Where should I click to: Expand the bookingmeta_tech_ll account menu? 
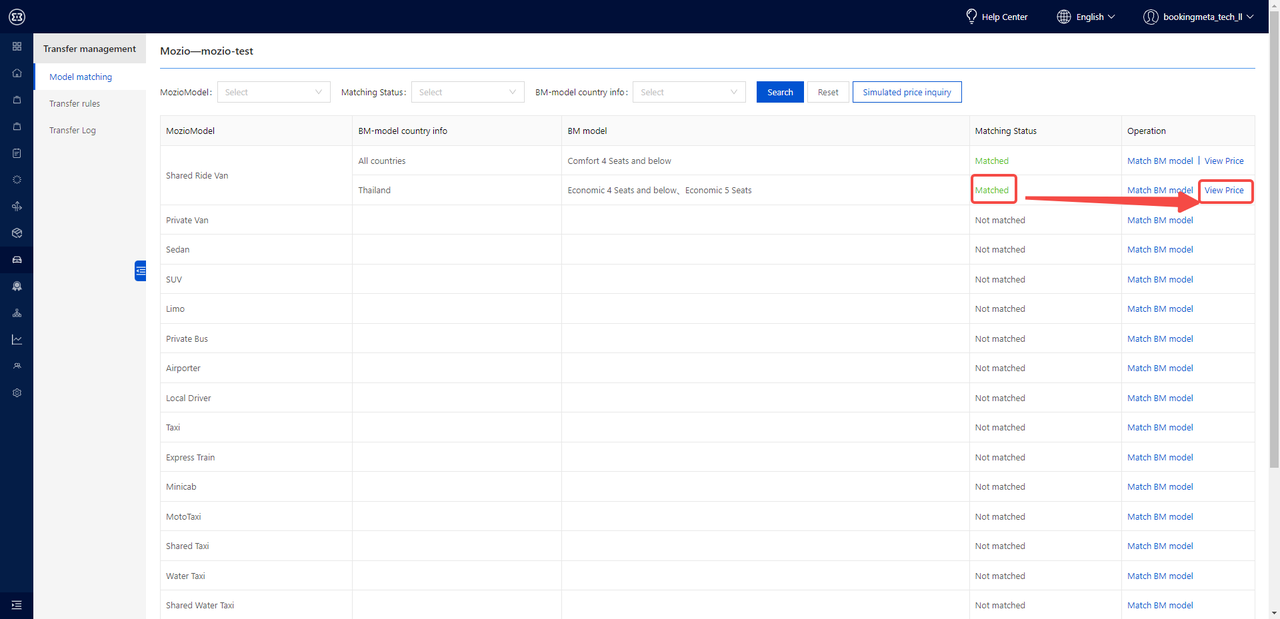(x=1198, y=17)
